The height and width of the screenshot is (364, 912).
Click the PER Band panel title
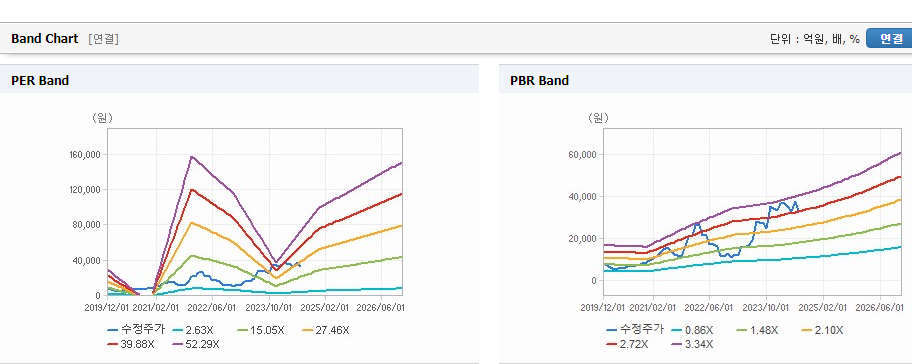(40, 81)
